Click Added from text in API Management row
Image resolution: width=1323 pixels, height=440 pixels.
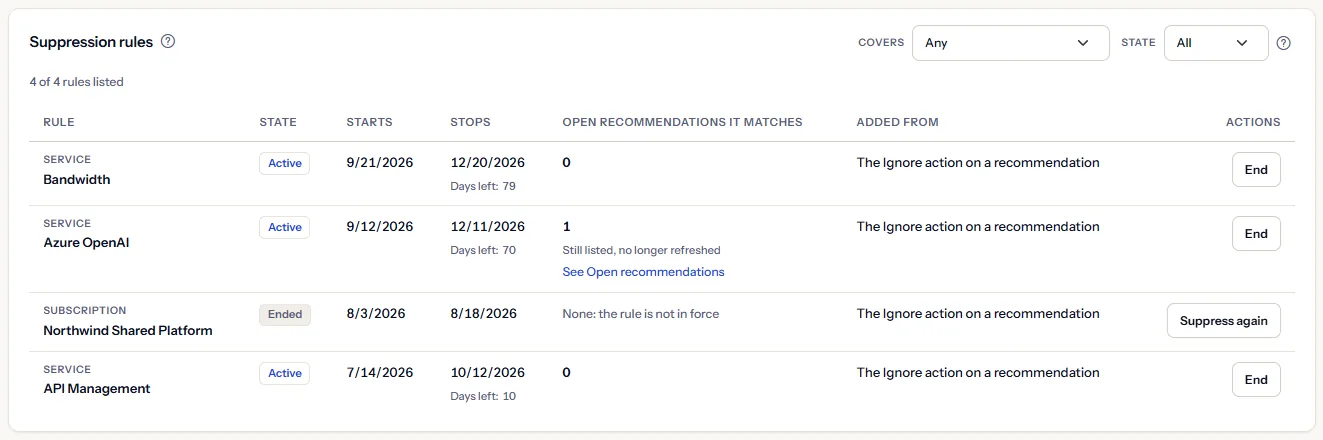(978, 372)
